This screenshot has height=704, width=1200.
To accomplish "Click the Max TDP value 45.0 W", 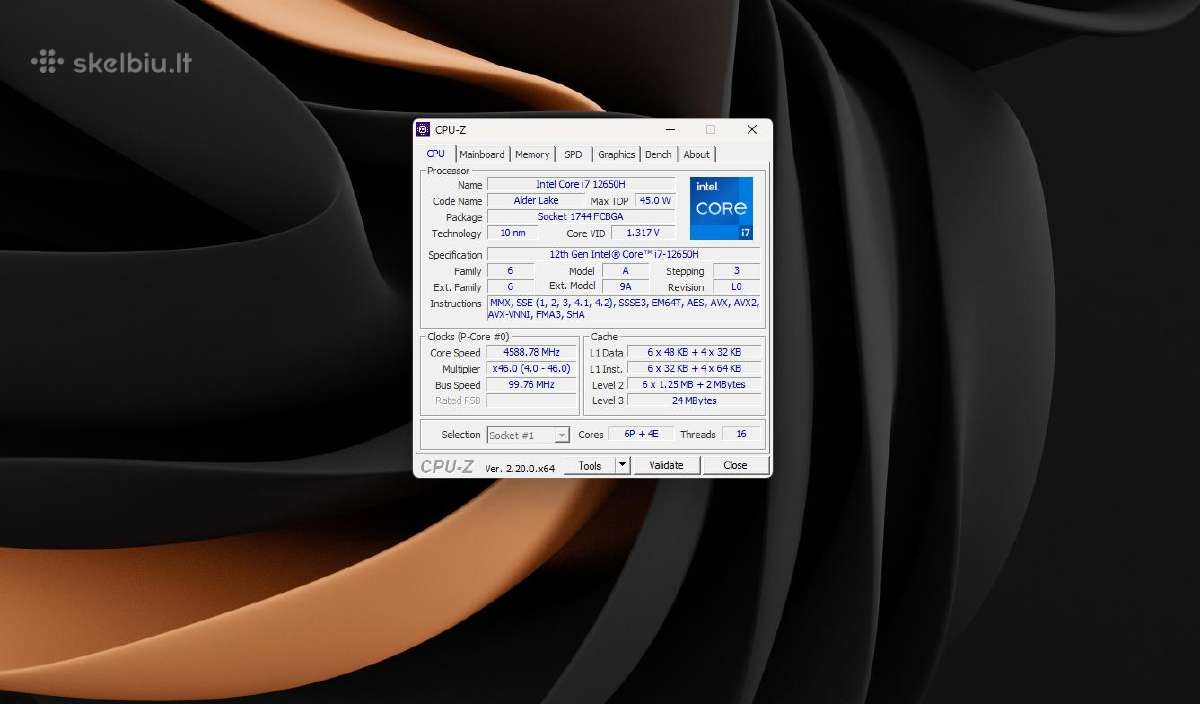I will [x=654, y=201].
